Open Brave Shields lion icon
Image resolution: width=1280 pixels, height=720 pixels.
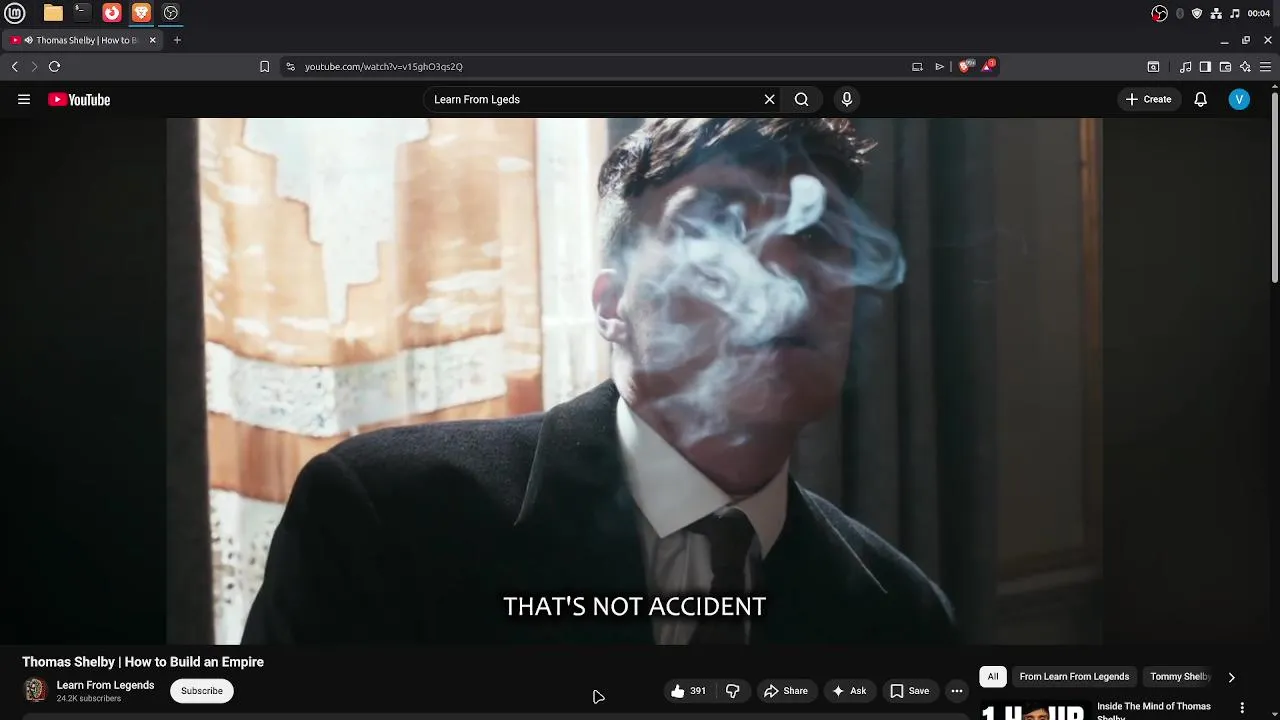[x=965, y=66]
